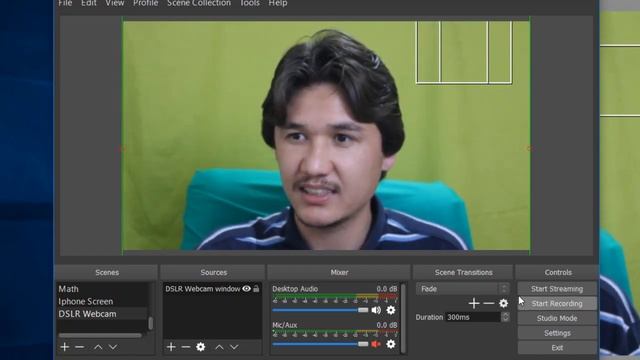Toggle lock on DSLR Webcam window source
The image size is (640, 360).
(x=256, y=289)
